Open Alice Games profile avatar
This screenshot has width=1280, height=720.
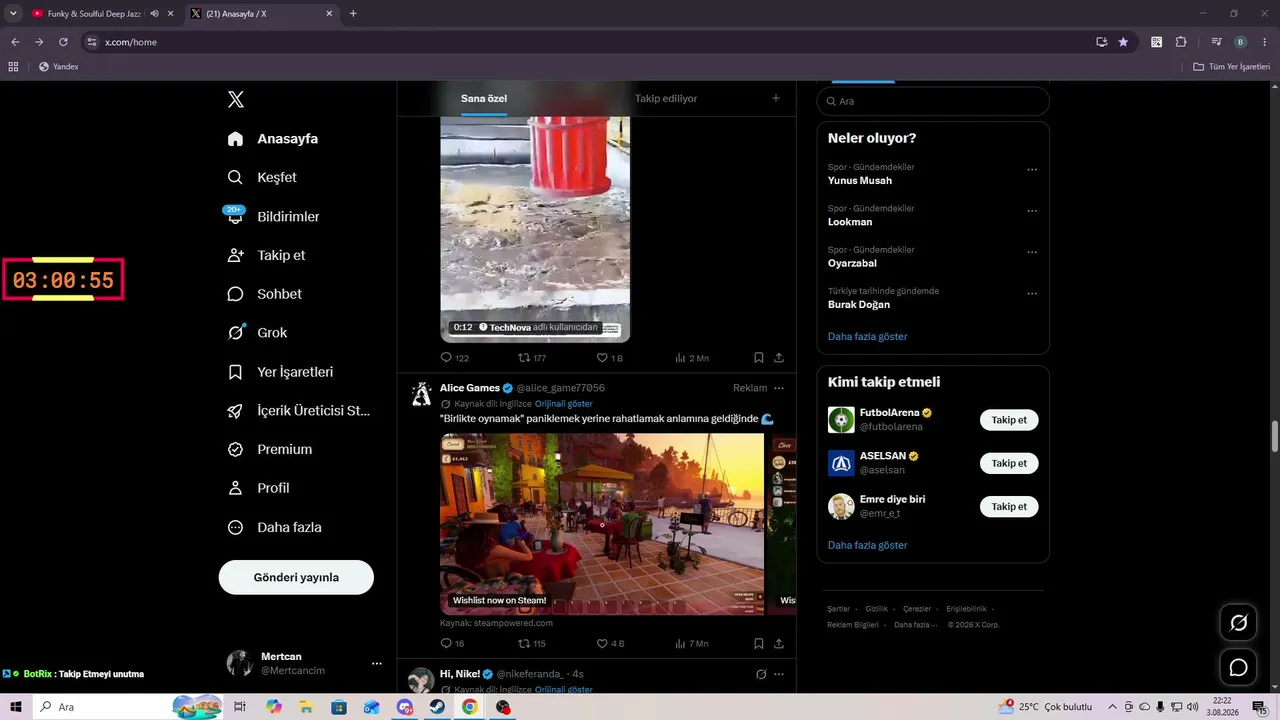click(422, 393)
